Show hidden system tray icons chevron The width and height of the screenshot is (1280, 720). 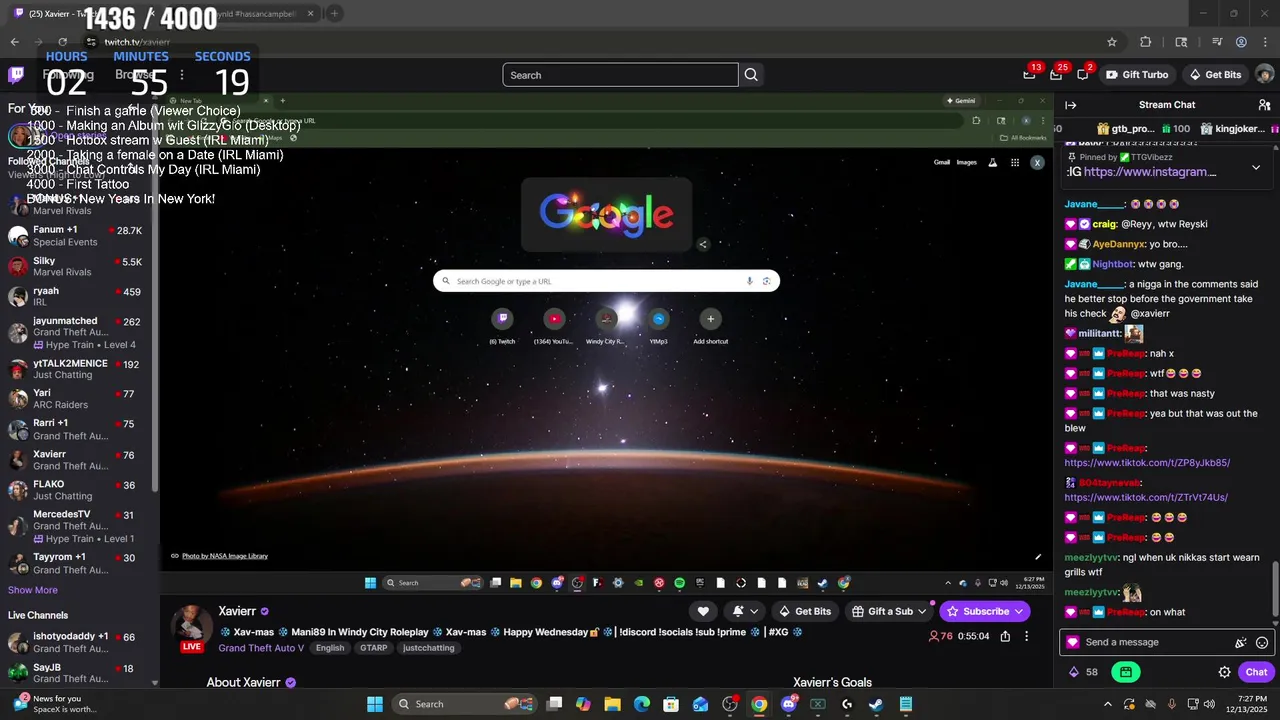click(x=1107, y=704)
